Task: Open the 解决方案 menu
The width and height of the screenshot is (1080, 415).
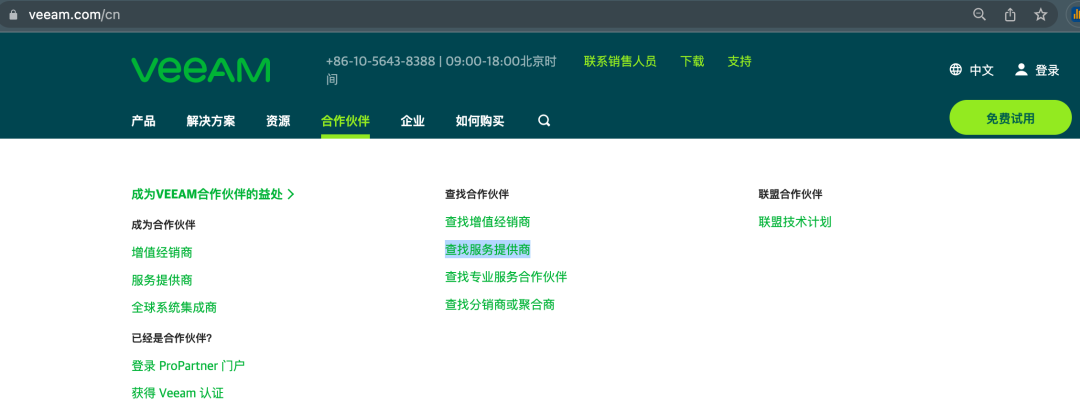Action: pos(211,121)
